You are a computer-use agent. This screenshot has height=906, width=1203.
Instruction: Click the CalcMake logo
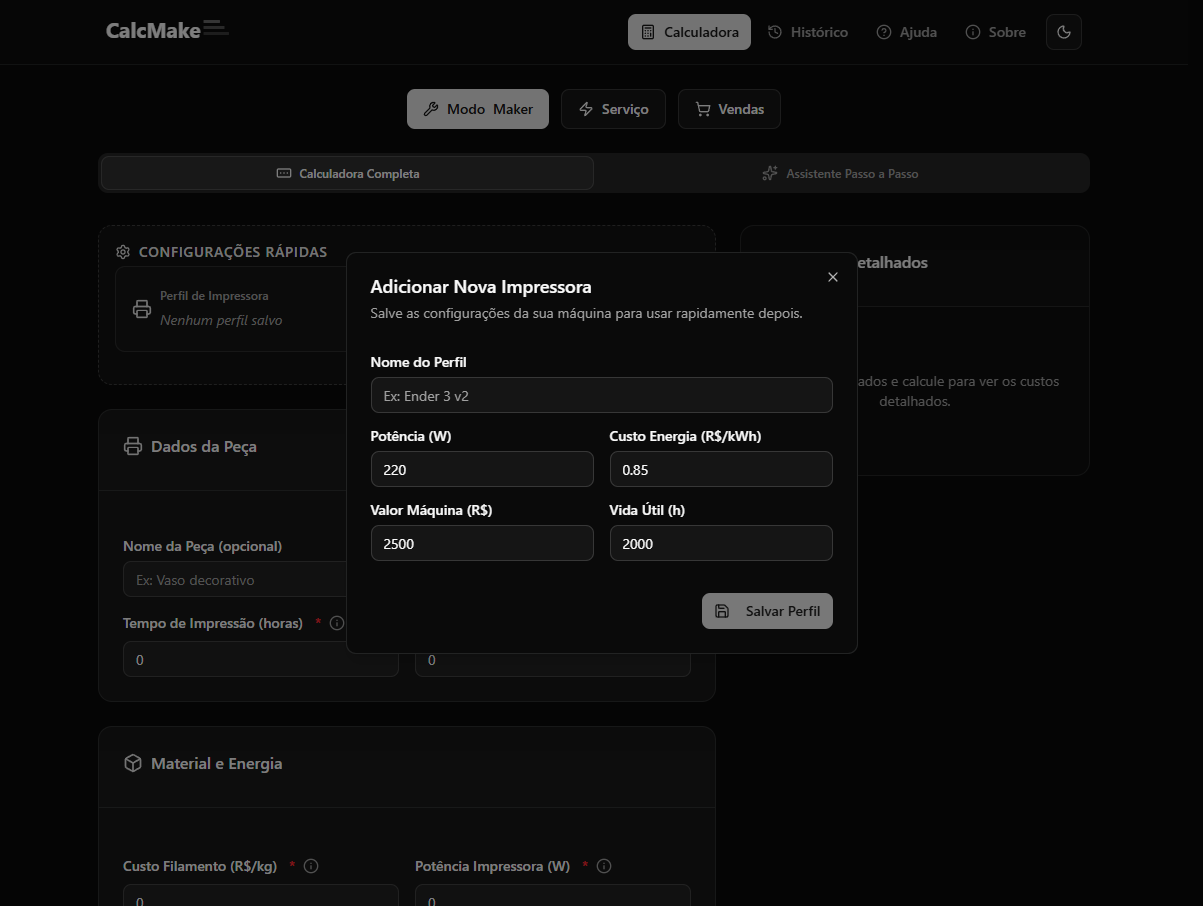[167, 31]
